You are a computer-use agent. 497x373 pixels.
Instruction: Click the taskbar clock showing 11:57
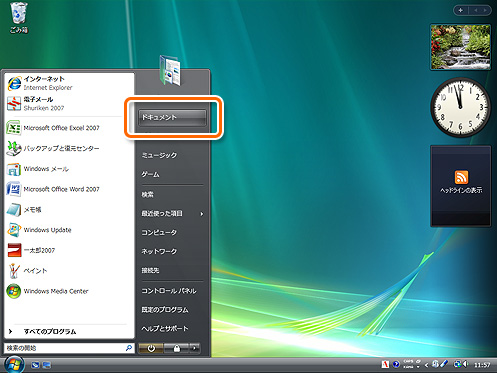(482, 365)
